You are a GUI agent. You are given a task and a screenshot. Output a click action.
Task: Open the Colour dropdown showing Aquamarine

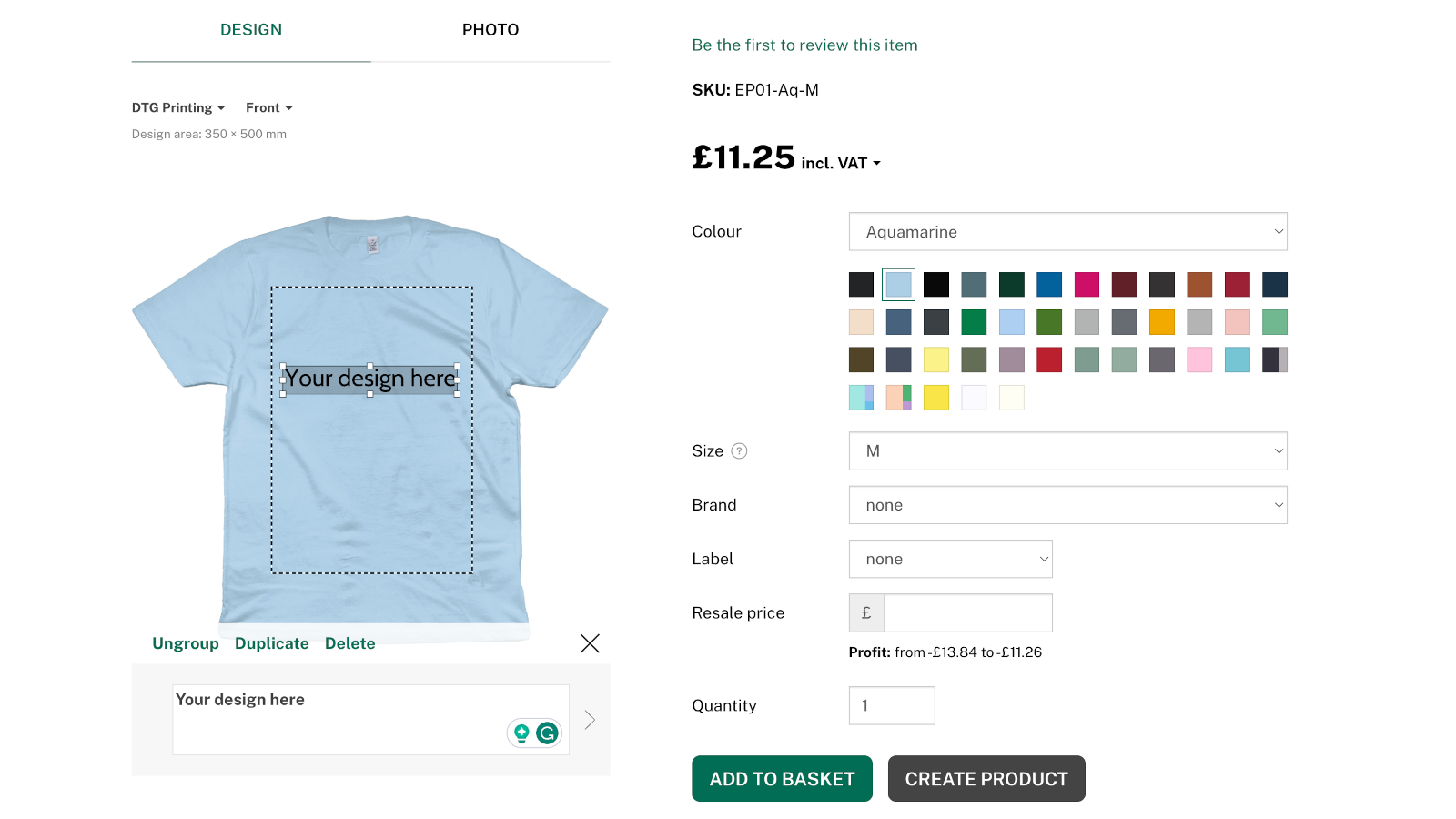point(1067,232)
